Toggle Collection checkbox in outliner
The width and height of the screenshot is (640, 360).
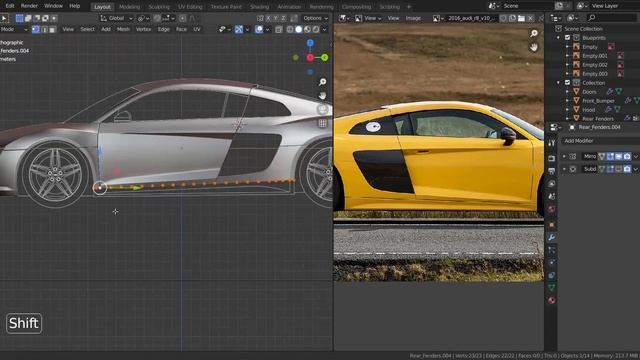[x=567, y=82]
